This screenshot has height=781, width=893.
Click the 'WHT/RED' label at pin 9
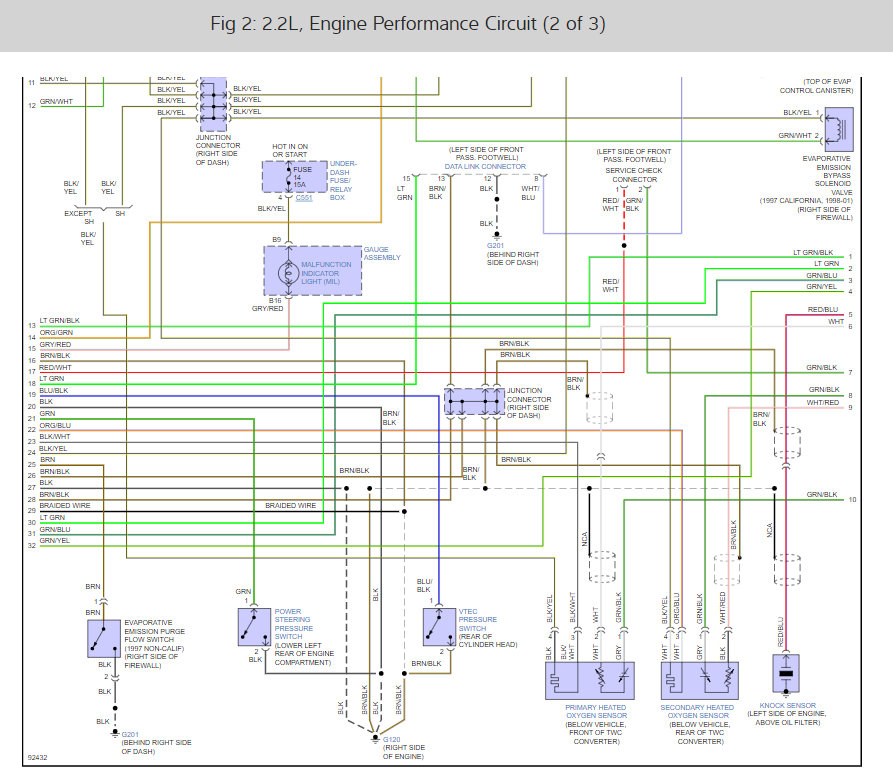(822, 402)
